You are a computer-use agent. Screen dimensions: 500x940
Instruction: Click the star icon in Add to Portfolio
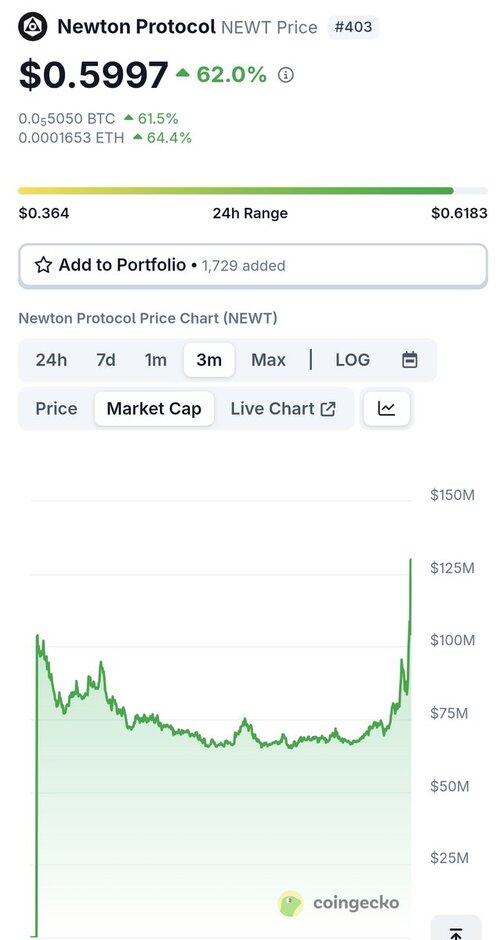point(43,265)
